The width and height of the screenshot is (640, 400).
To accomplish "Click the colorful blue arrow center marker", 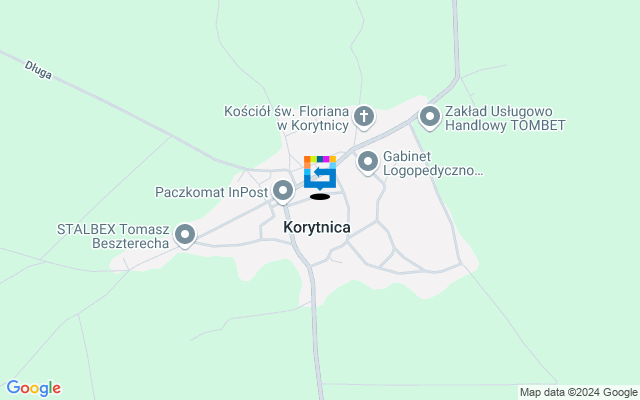I will pyautogui.click(x=320, y=173).
